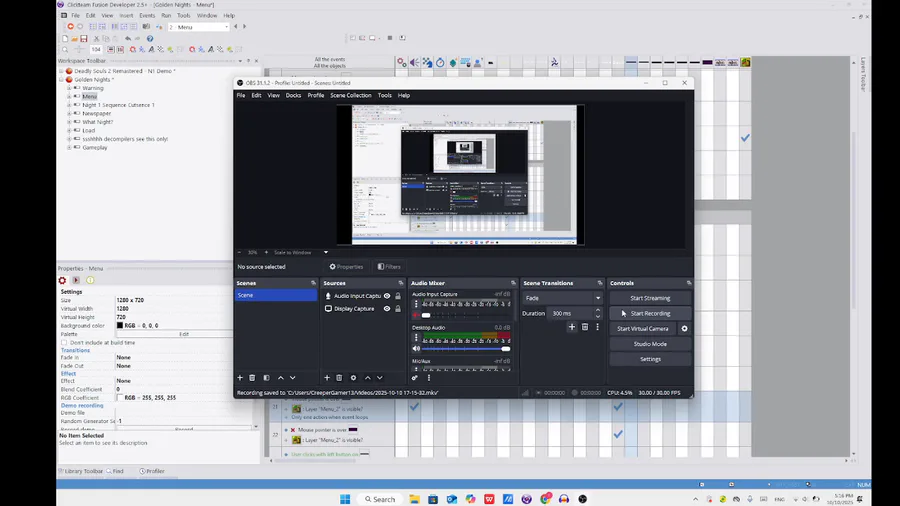Open OBS Studio from Windows taskbar

[583, 499]
